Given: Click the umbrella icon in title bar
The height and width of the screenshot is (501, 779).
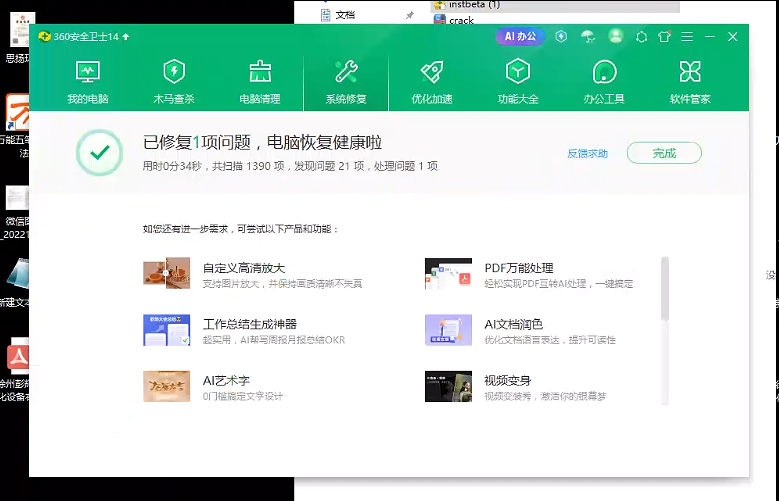Looking at the screenshot, I should tap(588, 36).
